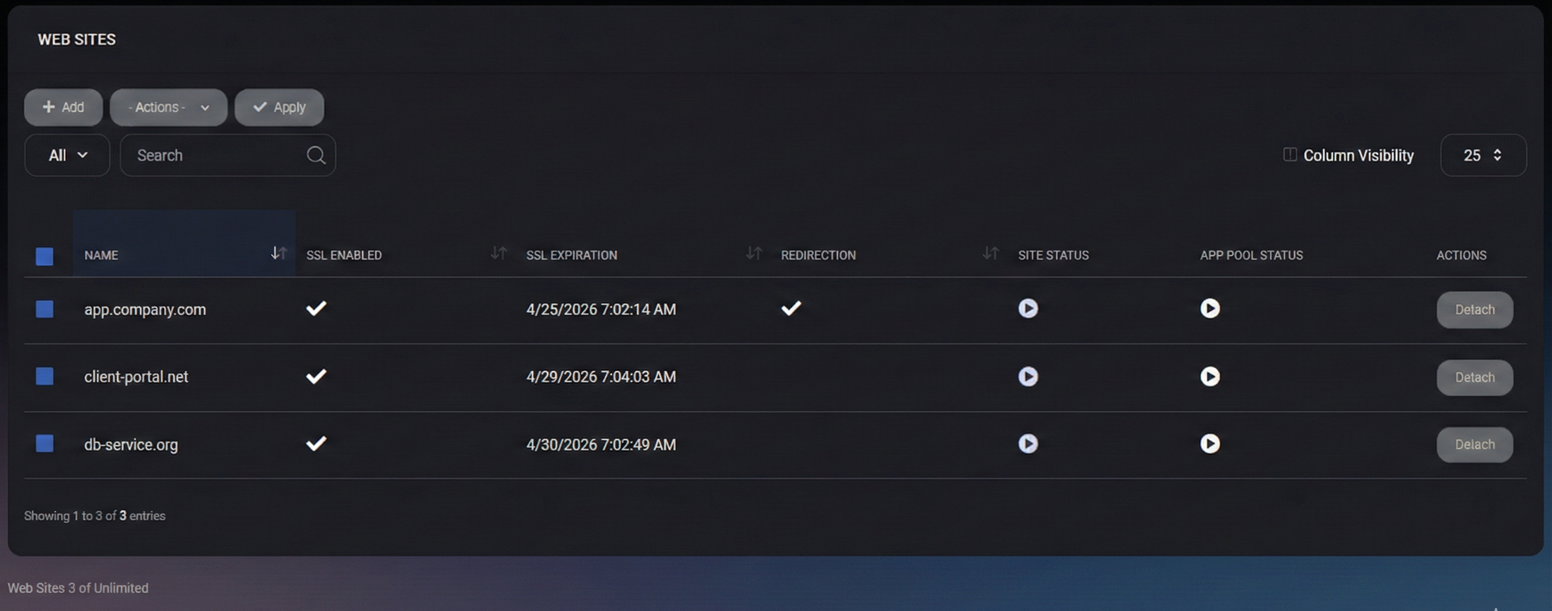Click the search magnifier icon

pyautogui.click(x=316, y=155)
